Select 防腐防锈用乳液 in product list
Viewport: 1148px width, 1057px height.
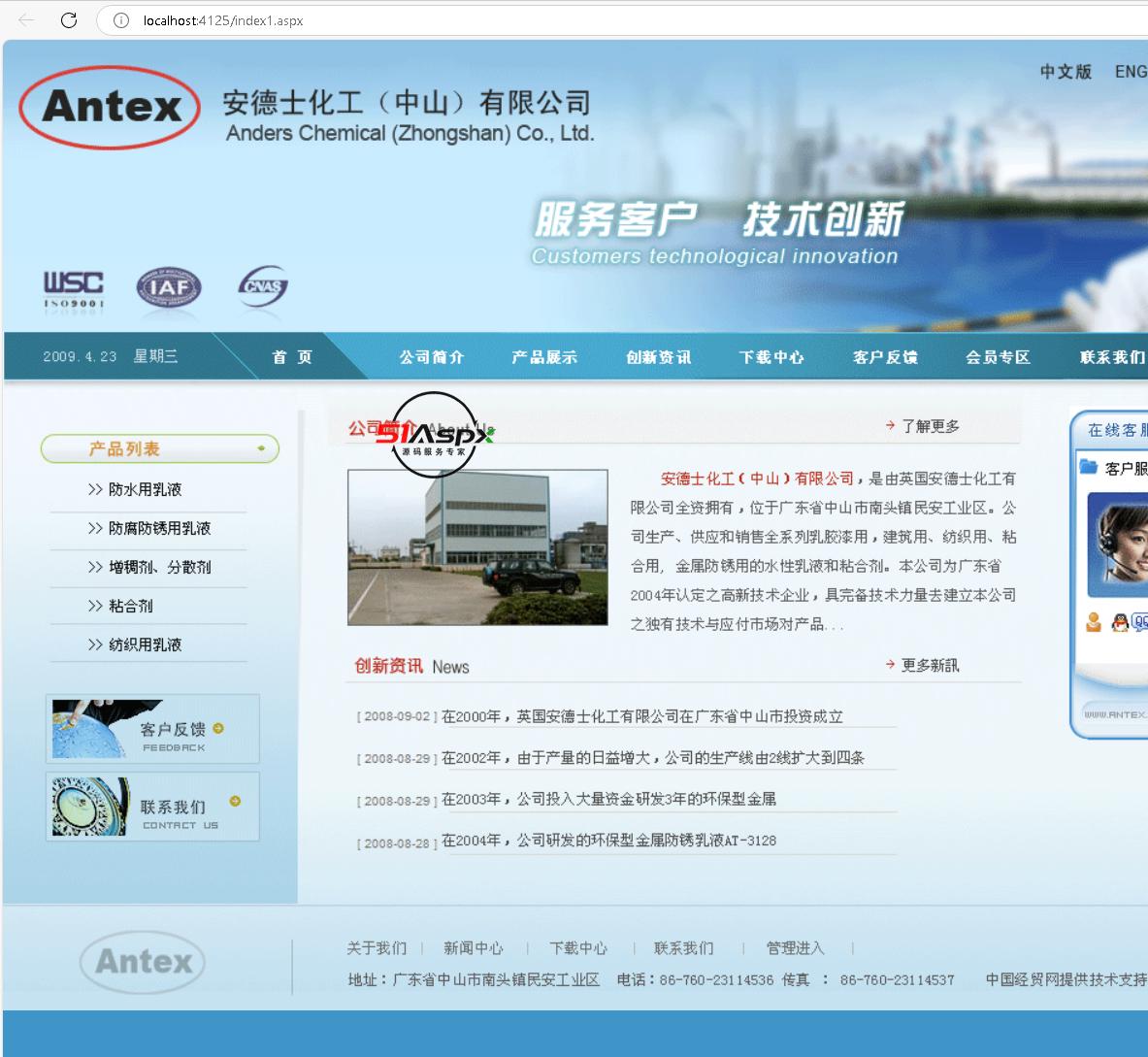159,528
